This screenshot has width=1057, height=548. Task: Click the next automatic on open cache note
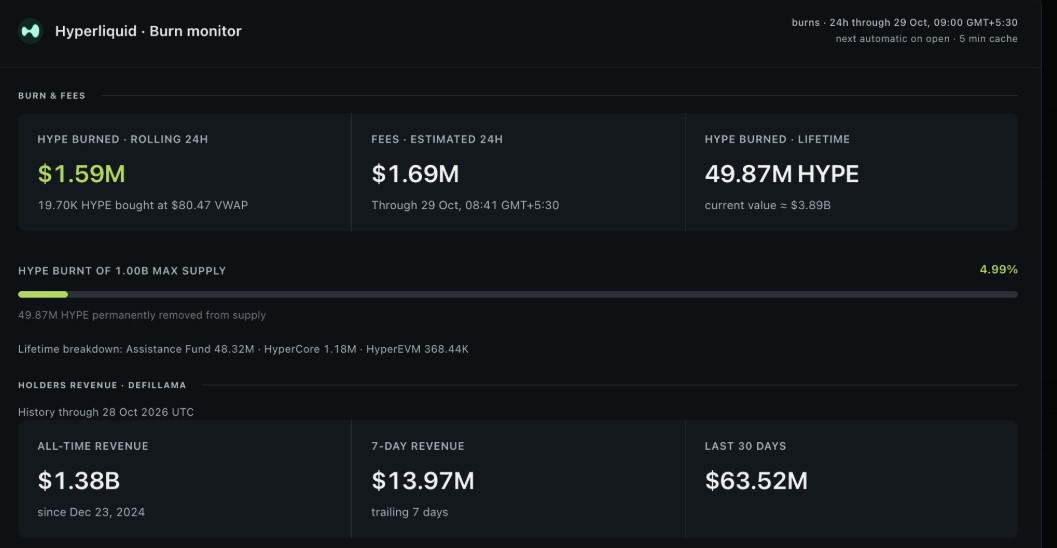(926, 38)
